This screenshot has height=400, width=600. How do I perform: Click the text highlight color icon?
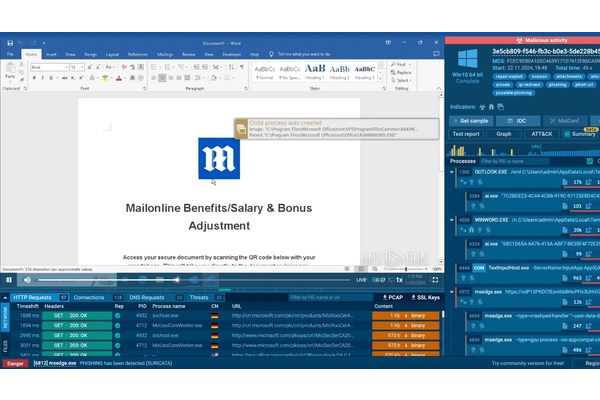pos(105,78)
